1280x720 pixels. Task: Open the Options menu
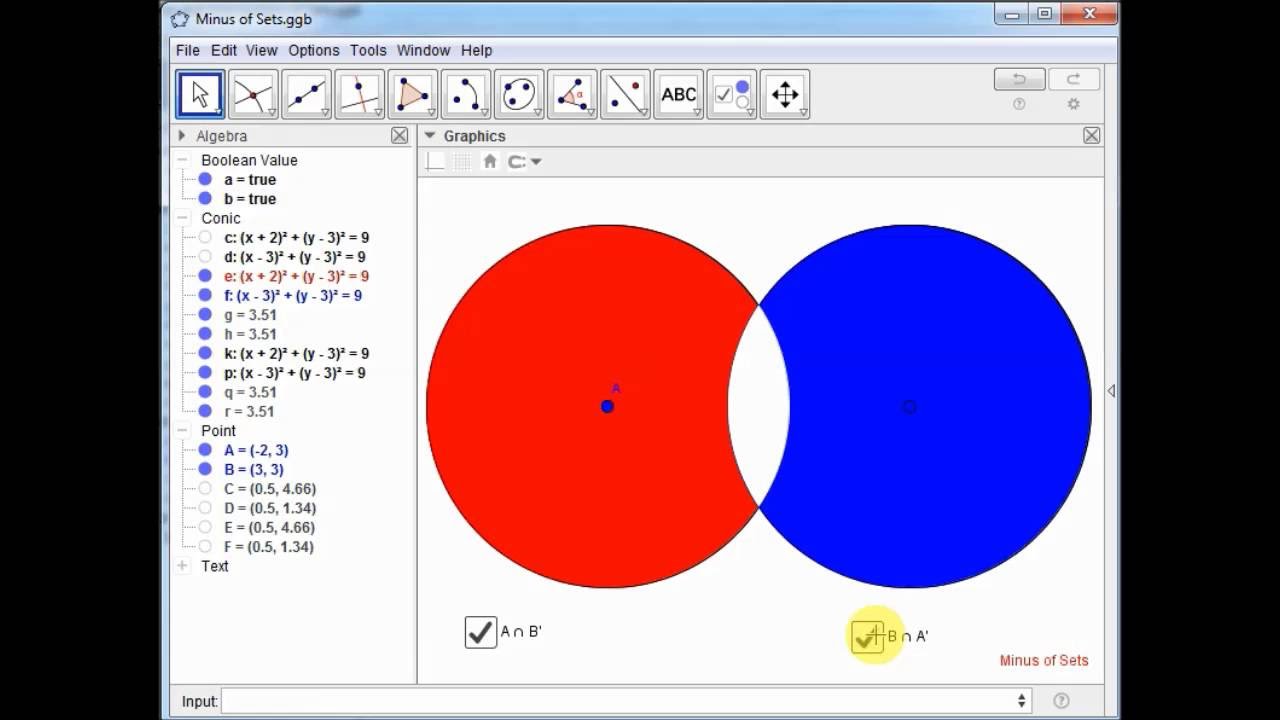point(314,50)
